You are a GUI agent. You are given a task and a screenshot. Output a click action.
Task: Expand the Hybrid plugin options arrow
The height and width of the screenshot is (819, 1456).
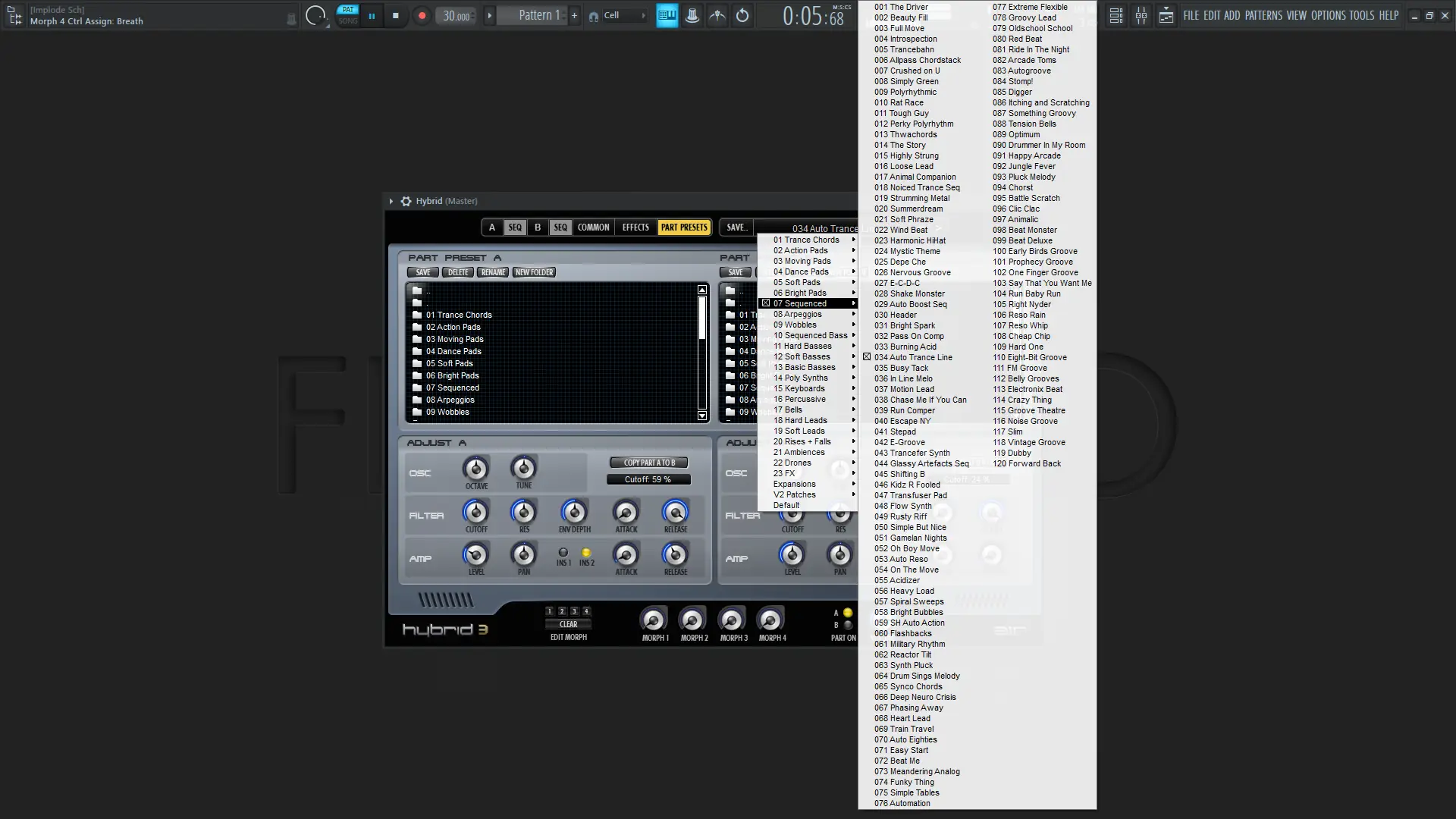click(x=391, y=201)
